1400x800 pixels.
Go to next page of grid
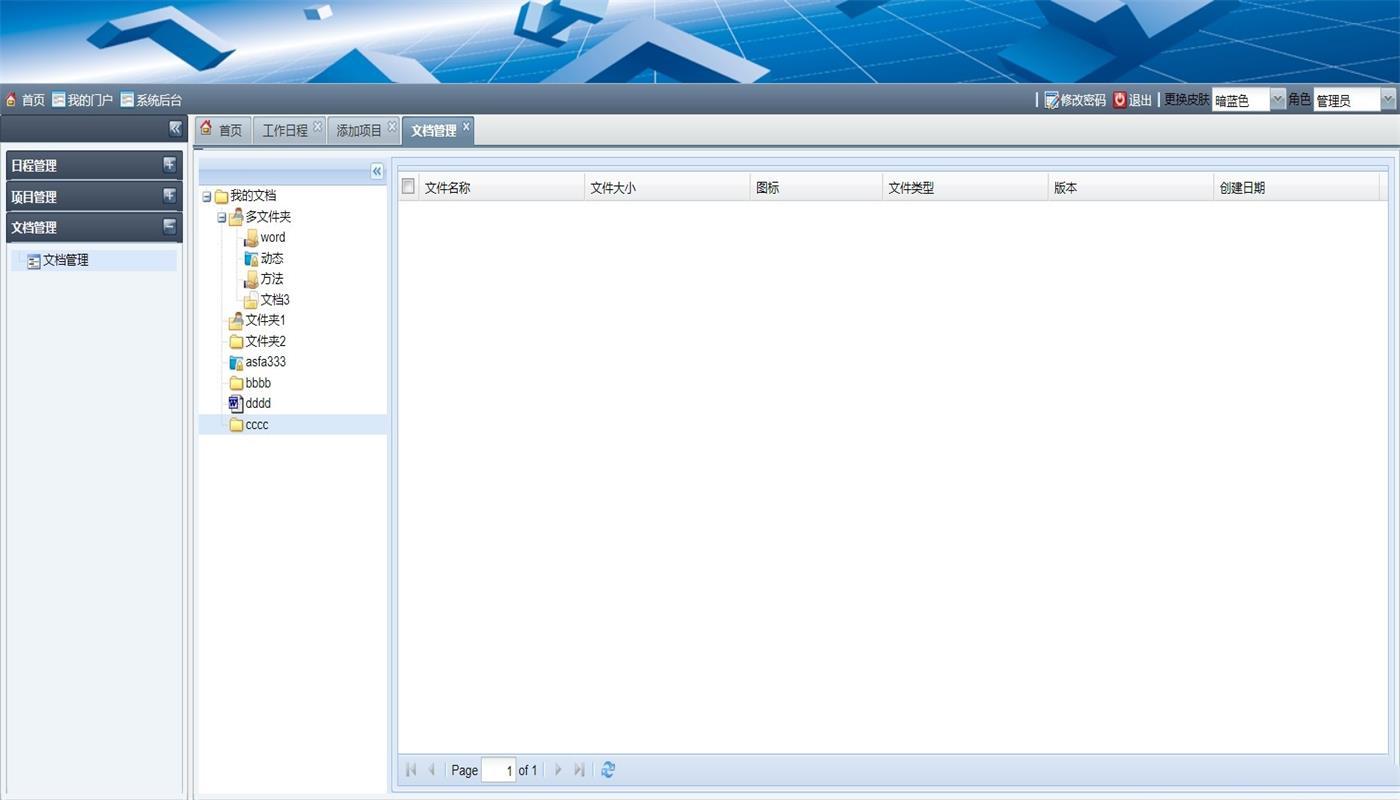(558, 770)
